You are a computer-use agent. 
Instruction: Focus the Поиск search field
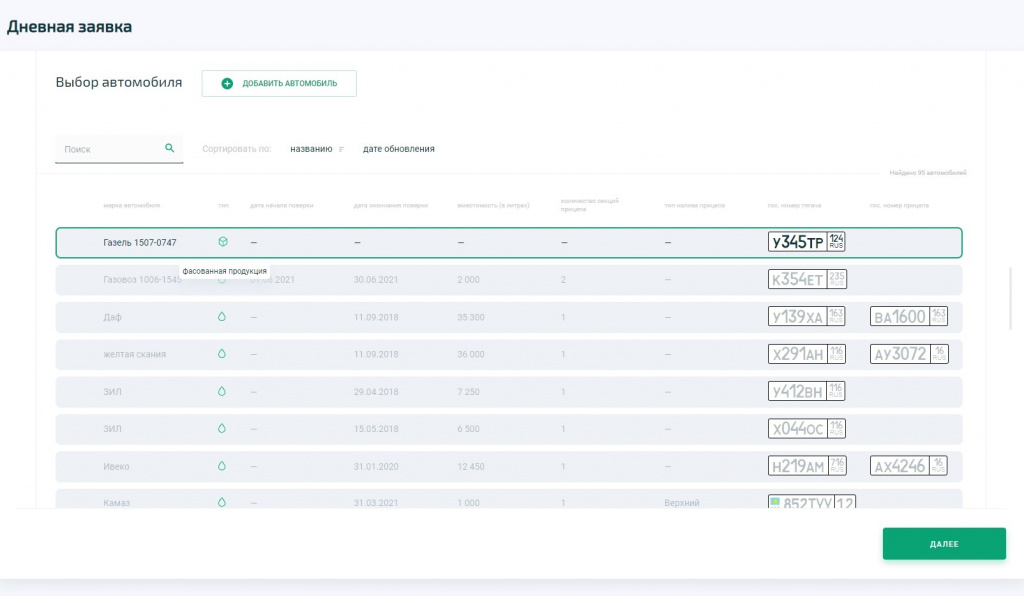point(111,149)
